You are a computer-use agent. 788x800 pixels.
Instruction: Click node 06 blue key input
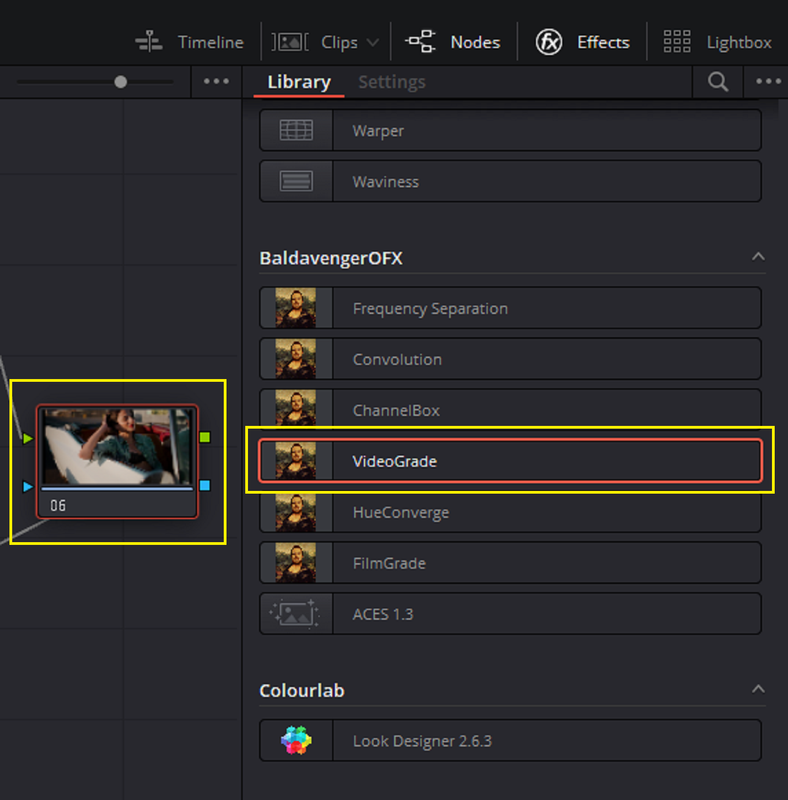pyautogui.click(x=28, y=486)
